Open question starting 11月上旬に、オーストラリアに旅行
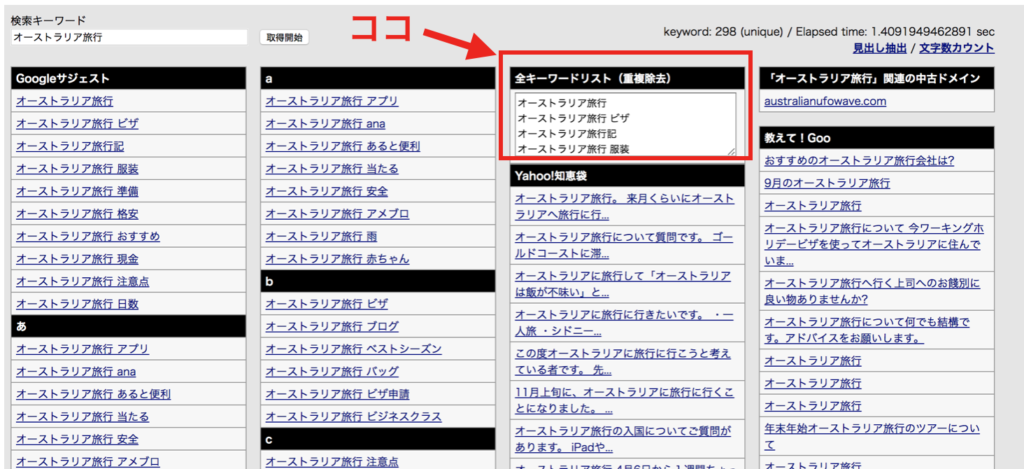Screen dimensions: 1024x469 coord(624,401)
